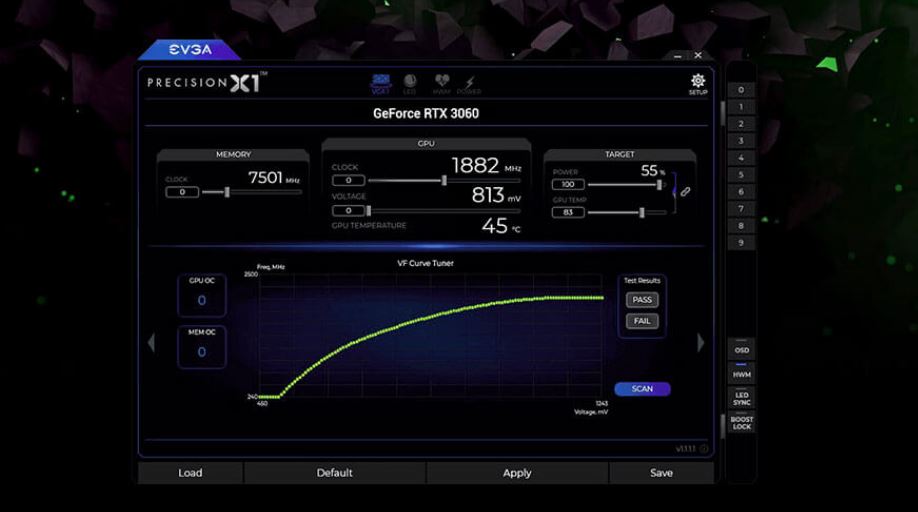Switch to the LED tab
This screenshot has height=512, width=918.
[x=410, y=84]
